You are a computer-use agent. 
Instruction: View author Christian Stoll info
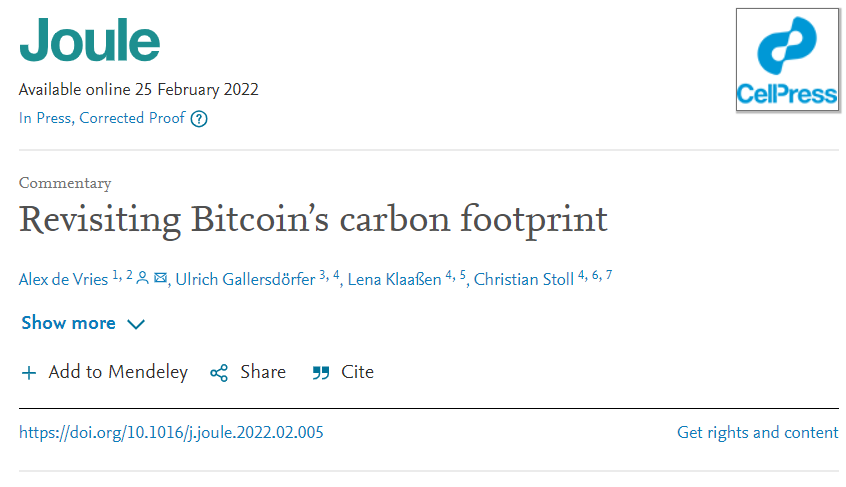tap(523, 279)
